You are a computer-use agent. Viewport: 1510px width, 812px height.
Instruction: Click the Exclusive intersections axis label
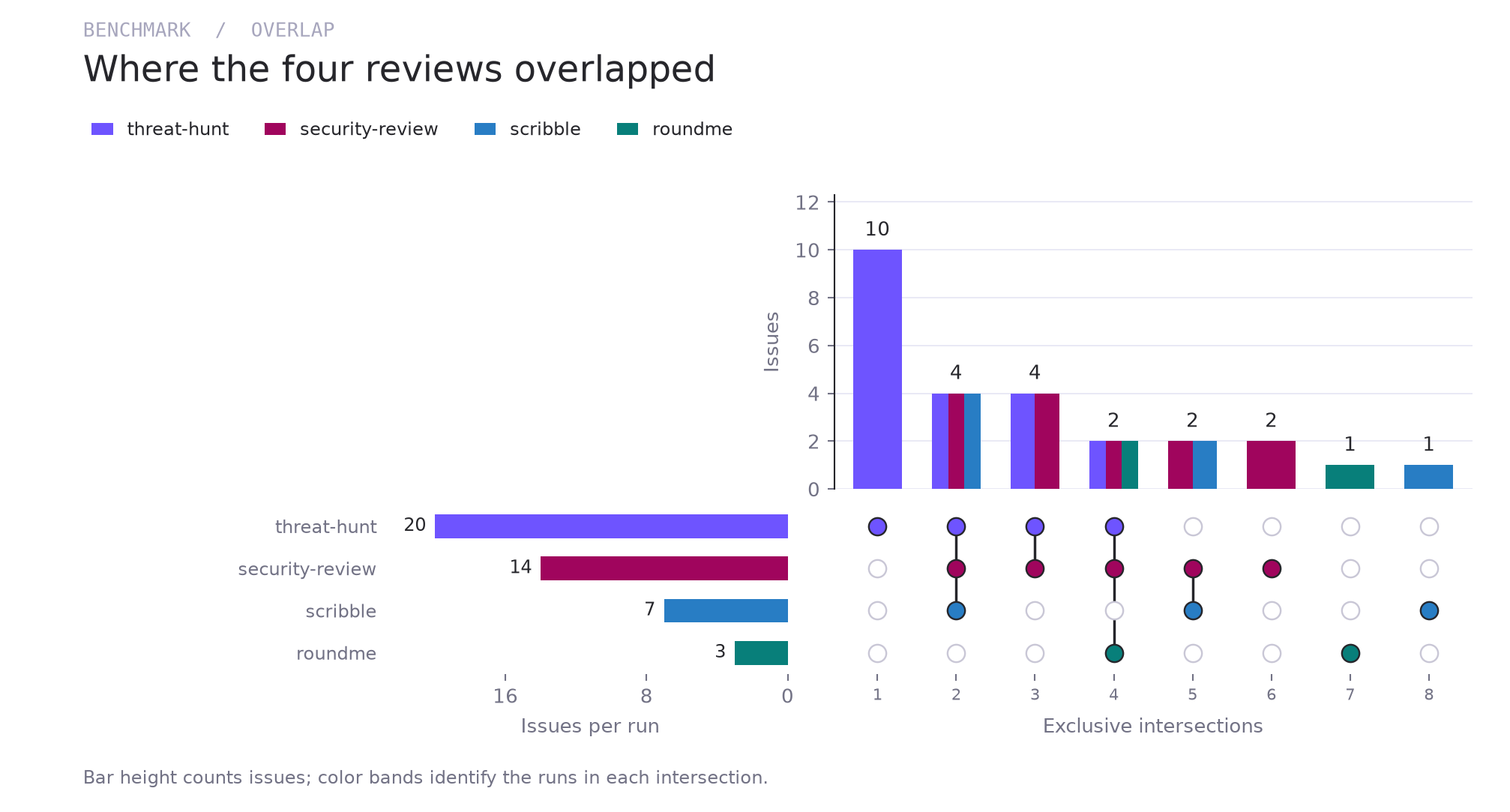[x=1153, y=726]
